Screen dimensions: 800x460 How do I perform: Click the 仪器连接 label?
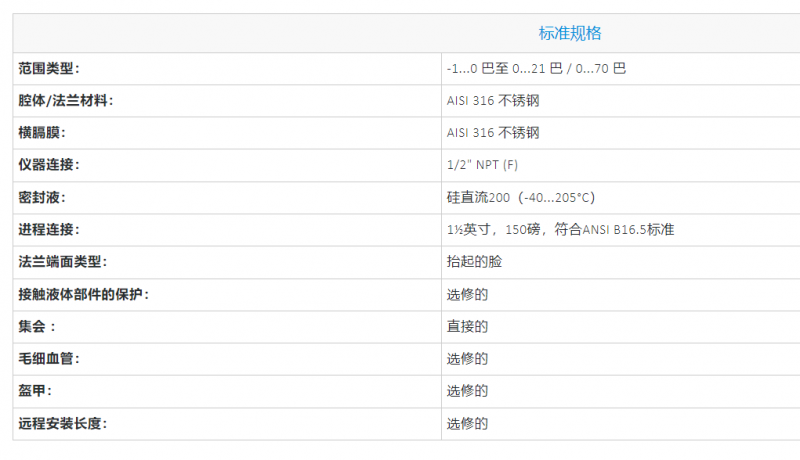coord(49,165)
